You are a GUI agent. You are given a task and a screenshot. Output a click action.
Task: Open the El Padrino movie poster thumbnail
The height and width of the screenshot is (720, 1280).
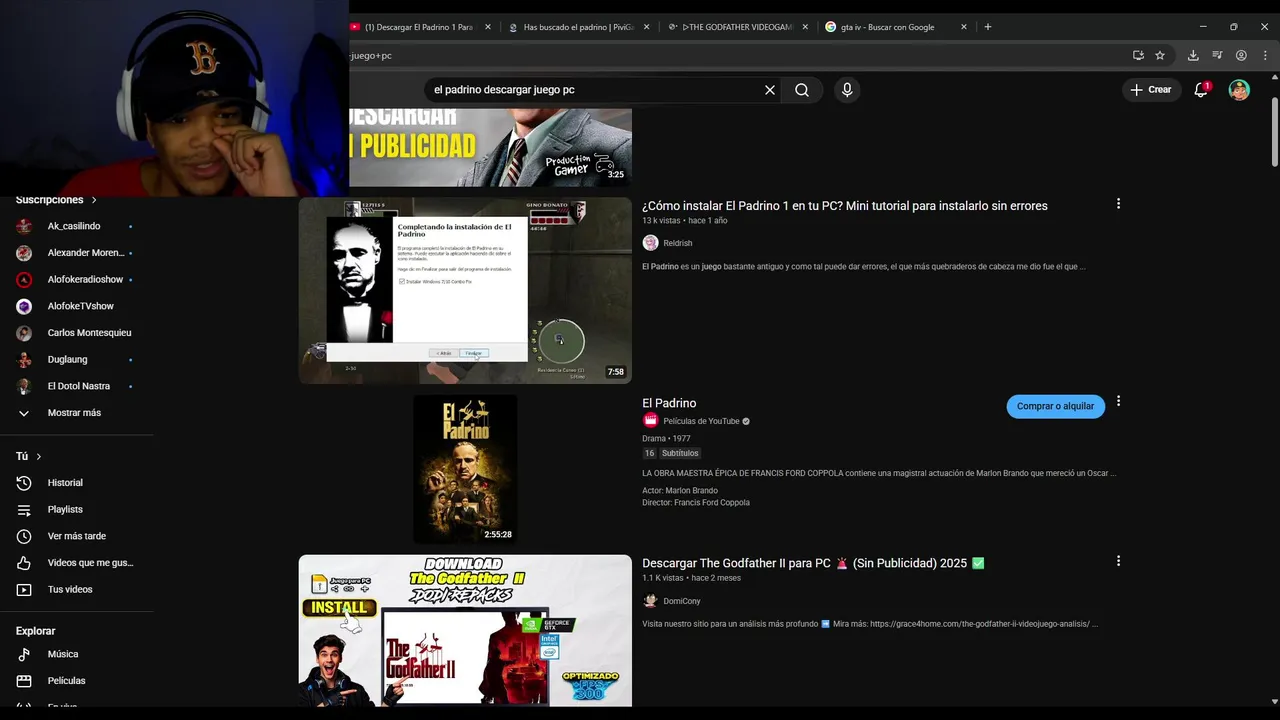click(x=465, y=469)
